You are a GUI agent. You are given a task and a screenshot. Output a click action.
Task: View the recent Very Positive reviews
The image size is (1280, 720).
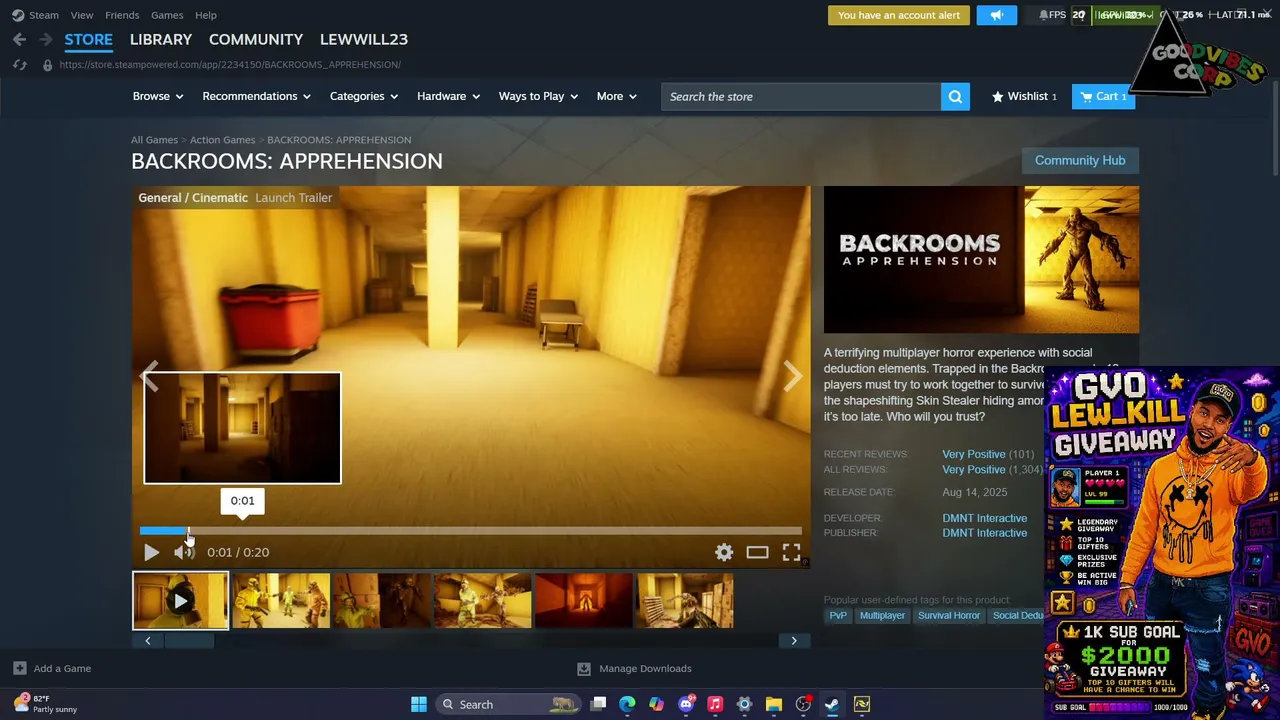[x=974, y=454]
